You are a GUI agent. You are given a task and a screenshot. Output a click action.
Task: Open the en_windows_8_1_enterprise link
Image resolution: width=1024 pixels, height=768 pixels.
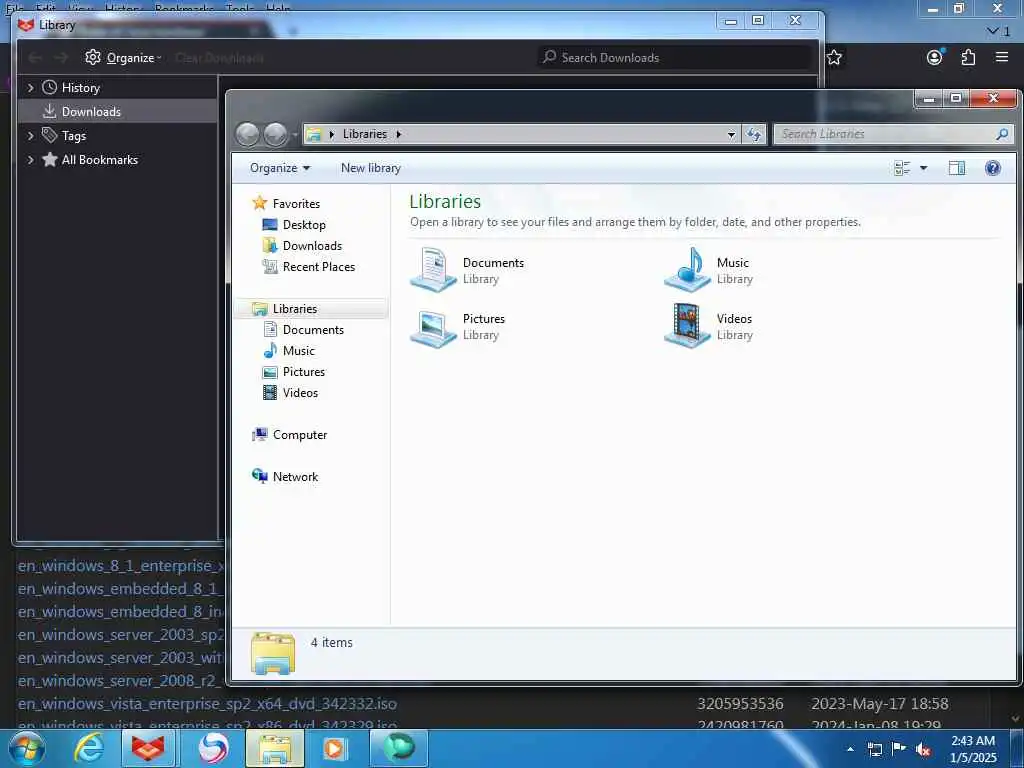tap(121, 566)
